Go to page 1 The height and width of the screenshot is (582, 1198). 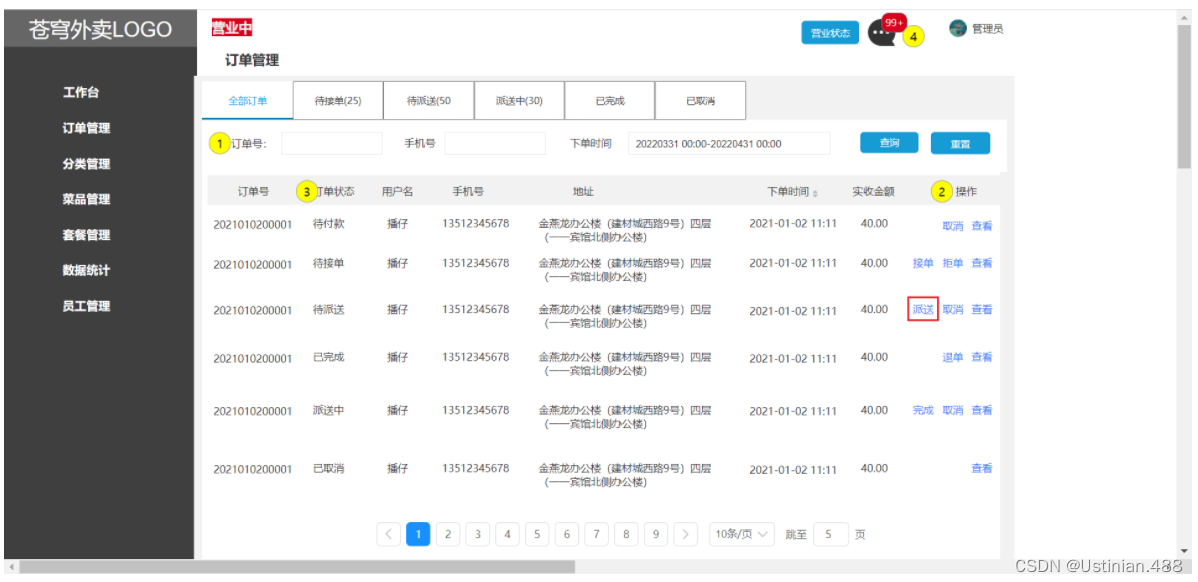(x=418, y=534)
